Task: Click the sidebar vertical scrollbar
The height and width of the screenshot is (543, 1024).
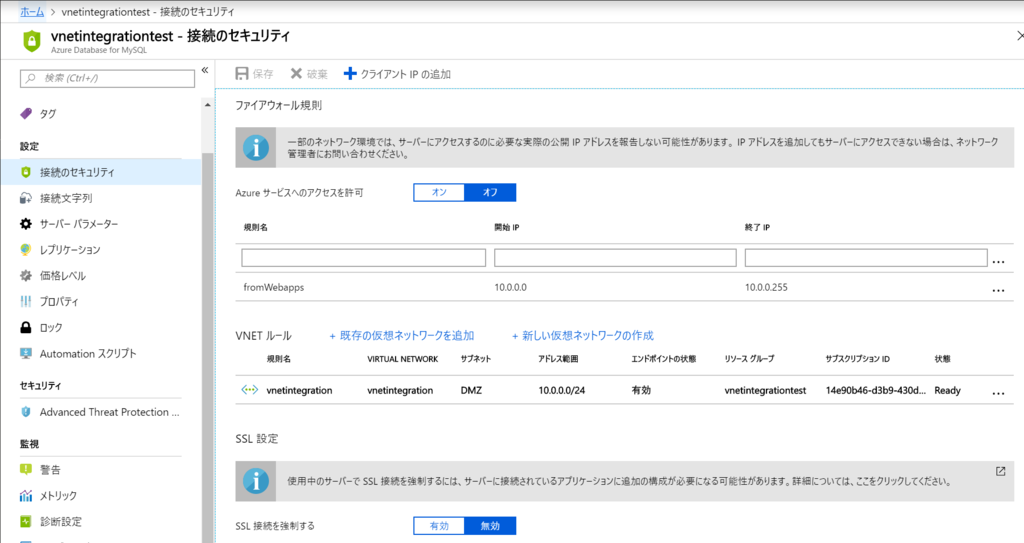Action: [207, 346]
